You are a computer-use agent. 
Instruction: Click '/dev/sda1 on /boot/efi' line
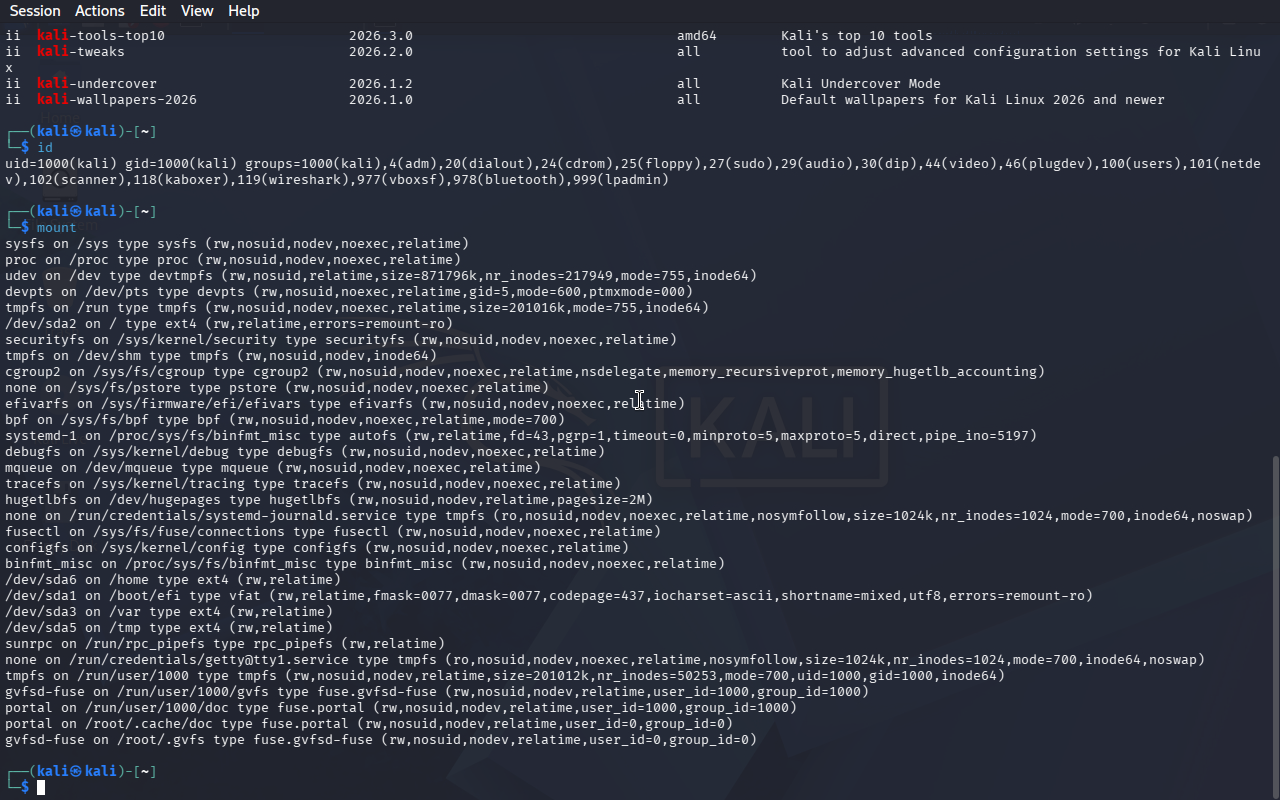click(x=549, y=596)
